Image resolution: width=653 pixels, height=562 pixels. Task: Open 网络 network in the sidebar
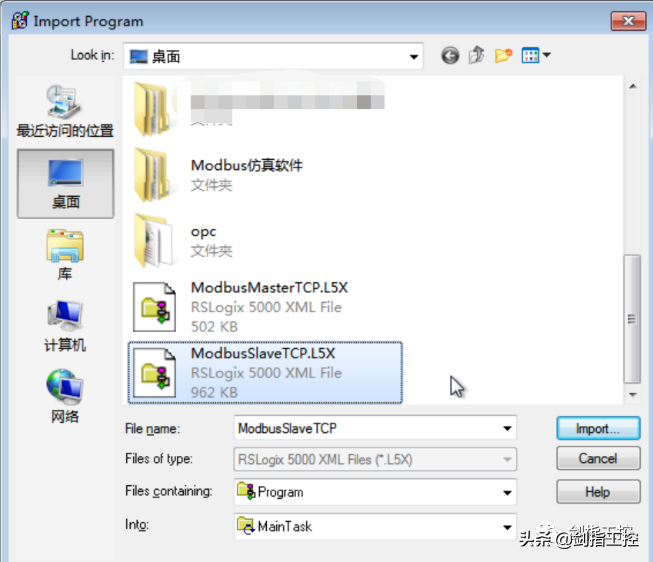pyautogui.click(x=65, y=396)
